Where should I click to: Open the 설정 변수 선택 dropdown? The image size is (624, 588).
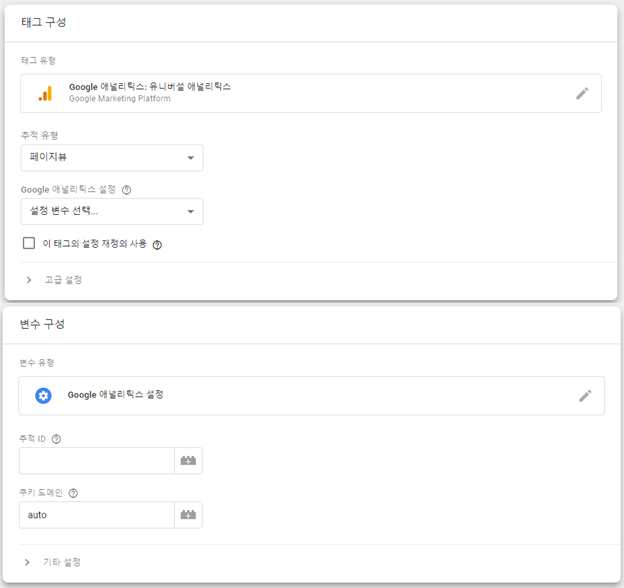point(112,211)
